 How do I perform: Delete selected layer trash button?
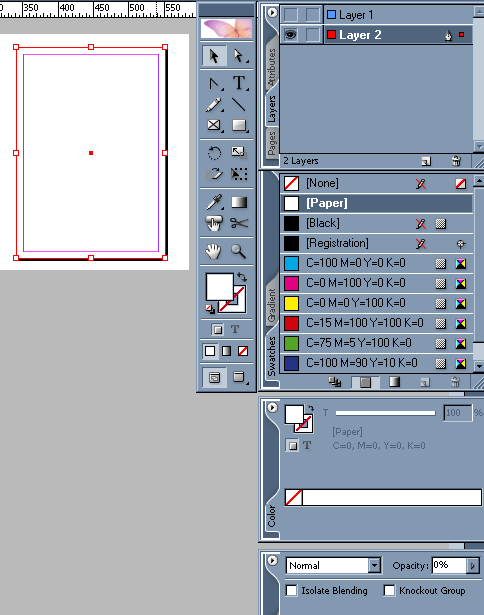pyautogui.click(x=456, y=161)
